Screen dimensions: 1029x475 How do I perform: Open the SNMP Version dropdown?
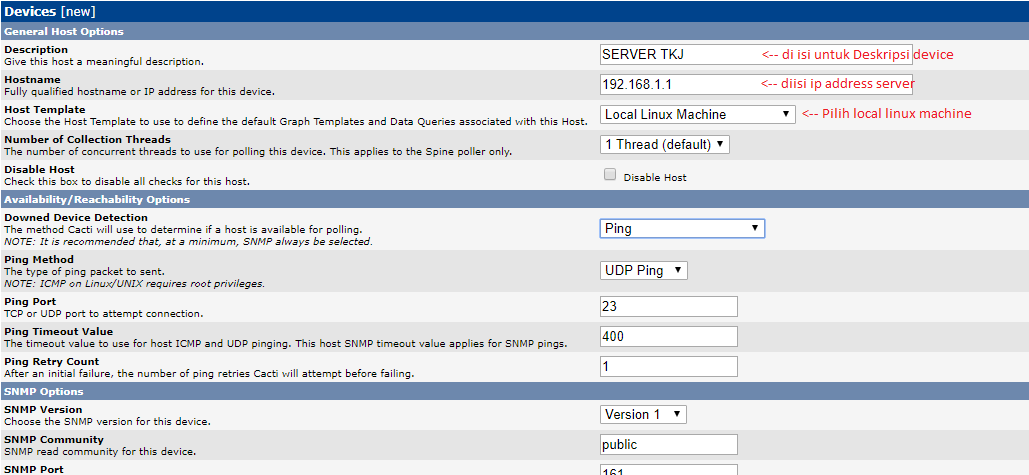pyautogui.click(x=643, y=415)
